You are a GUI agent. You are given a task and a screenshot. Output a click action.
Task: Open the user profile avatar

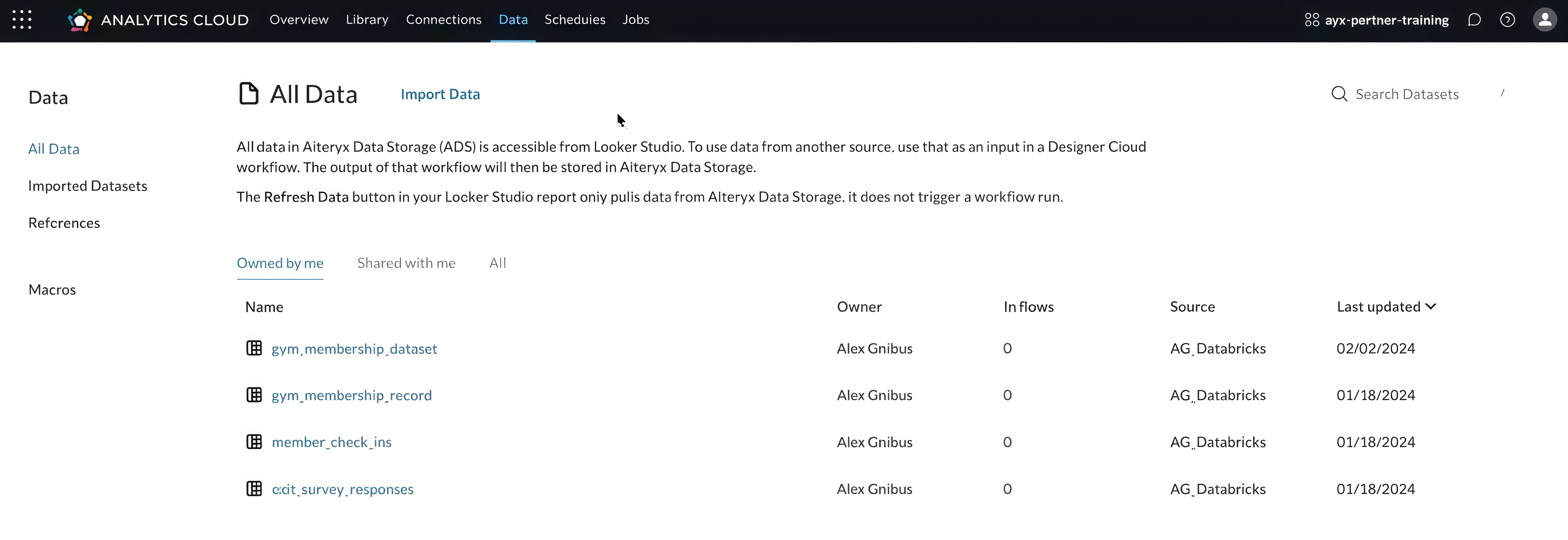coord(1544,20)
